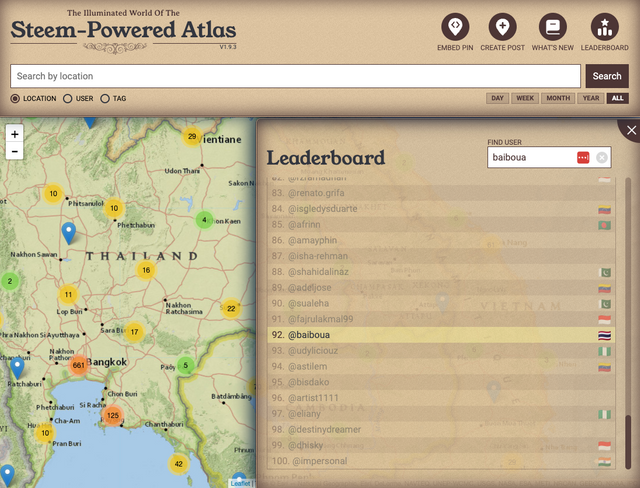Open the 661 cluster at Bangkok

tap(78, 365)
